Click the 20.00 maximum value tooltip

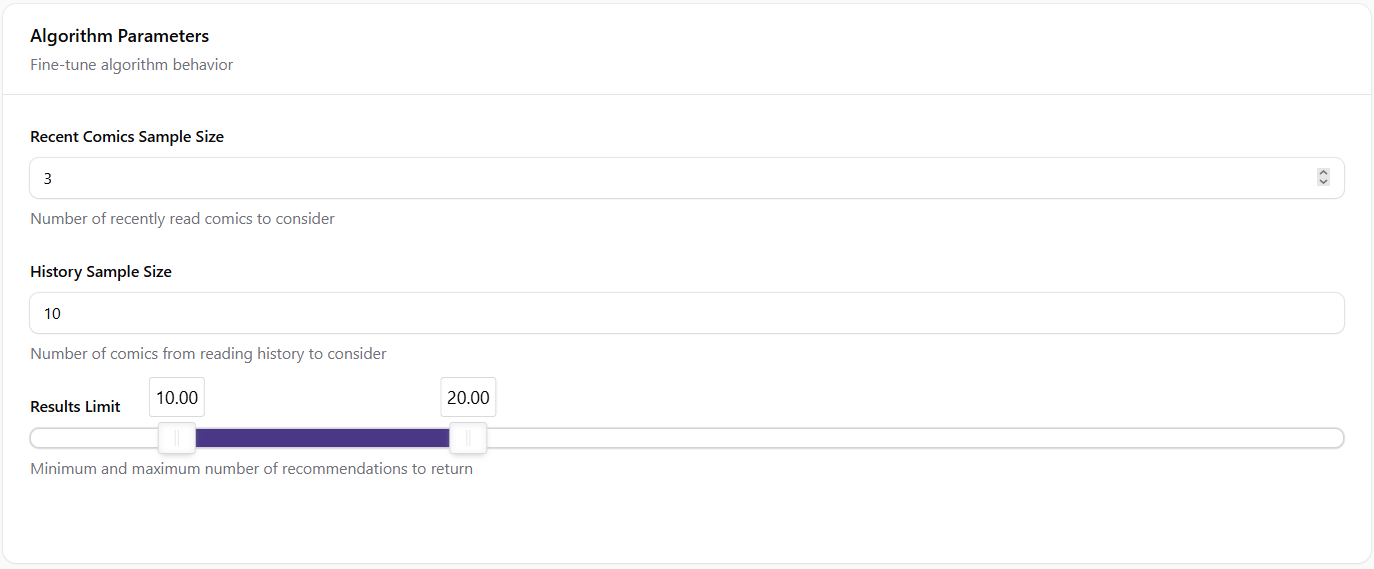pyautogui.click(x=468, y=397)
